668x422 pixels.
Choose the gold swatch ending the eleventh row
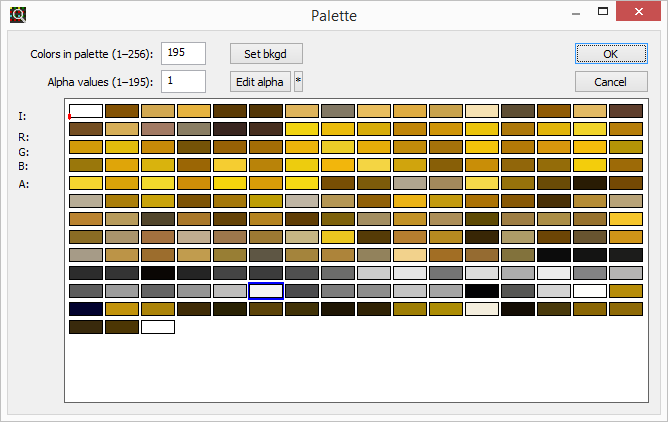pos(626,291)
